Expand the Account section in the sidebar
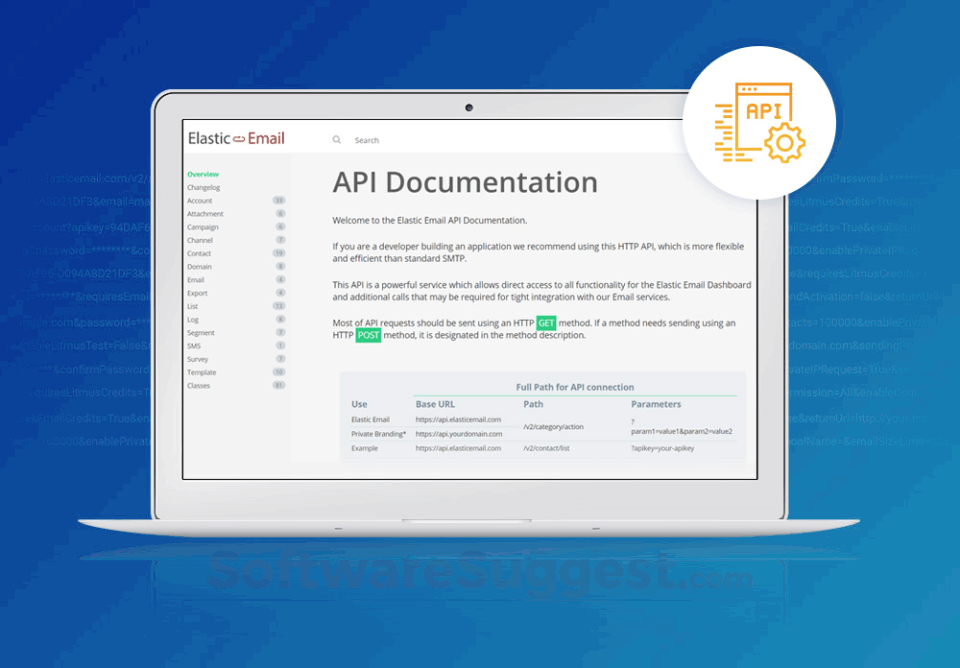Image resolution: width=960 pixels, height=668 pixels. click(200, 201)
